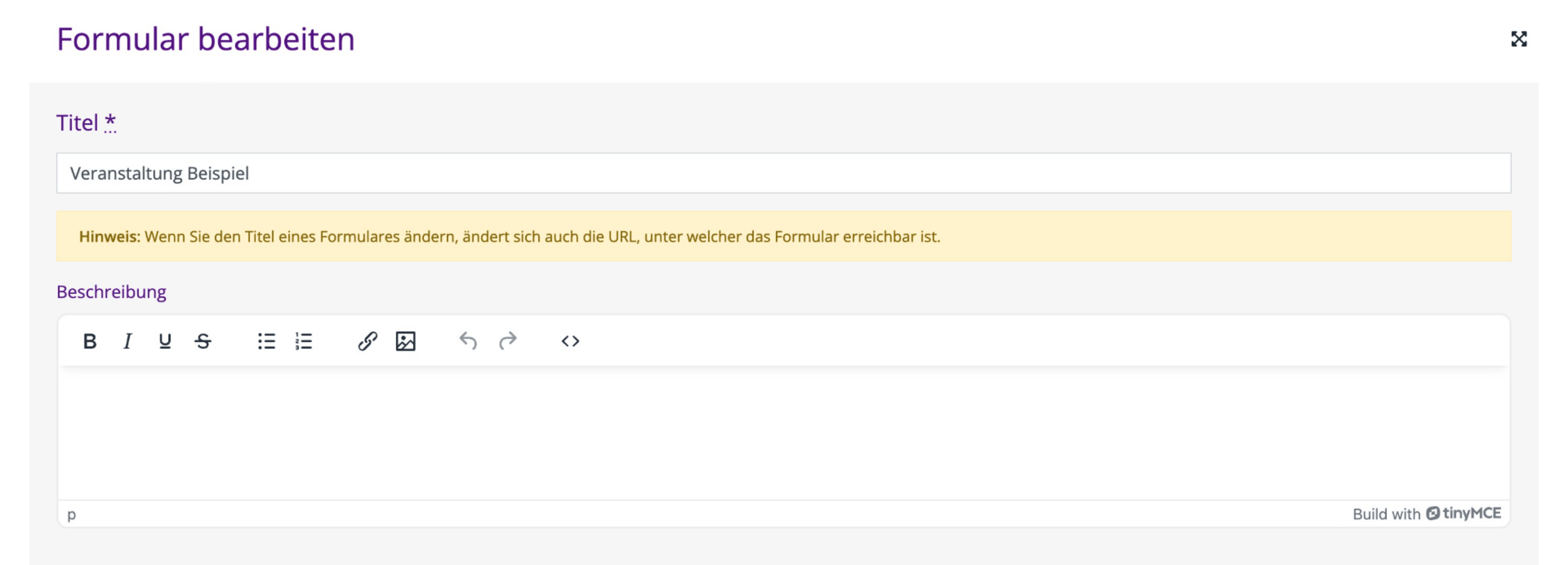
Task: Click inside the description text area
Action: (784, 433)
